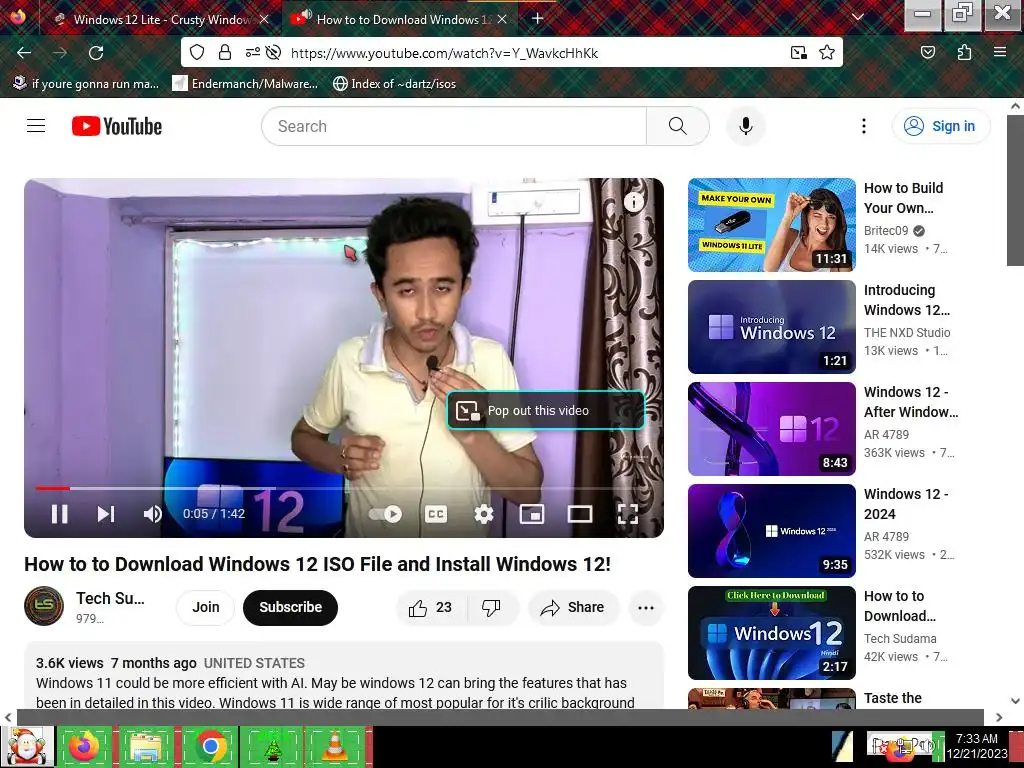The image size is (1024, 768).
Task: Pause the video playback
Action: (59, 514)
